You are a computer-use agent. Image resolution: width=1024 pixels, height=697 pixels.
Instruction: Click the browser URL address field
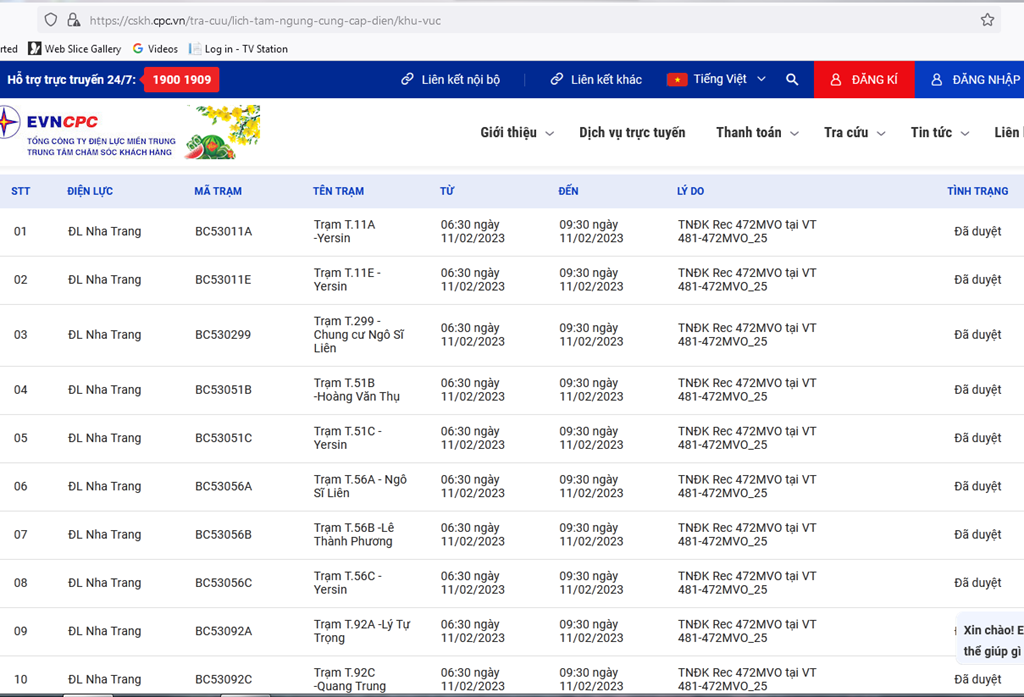[500, 20]
